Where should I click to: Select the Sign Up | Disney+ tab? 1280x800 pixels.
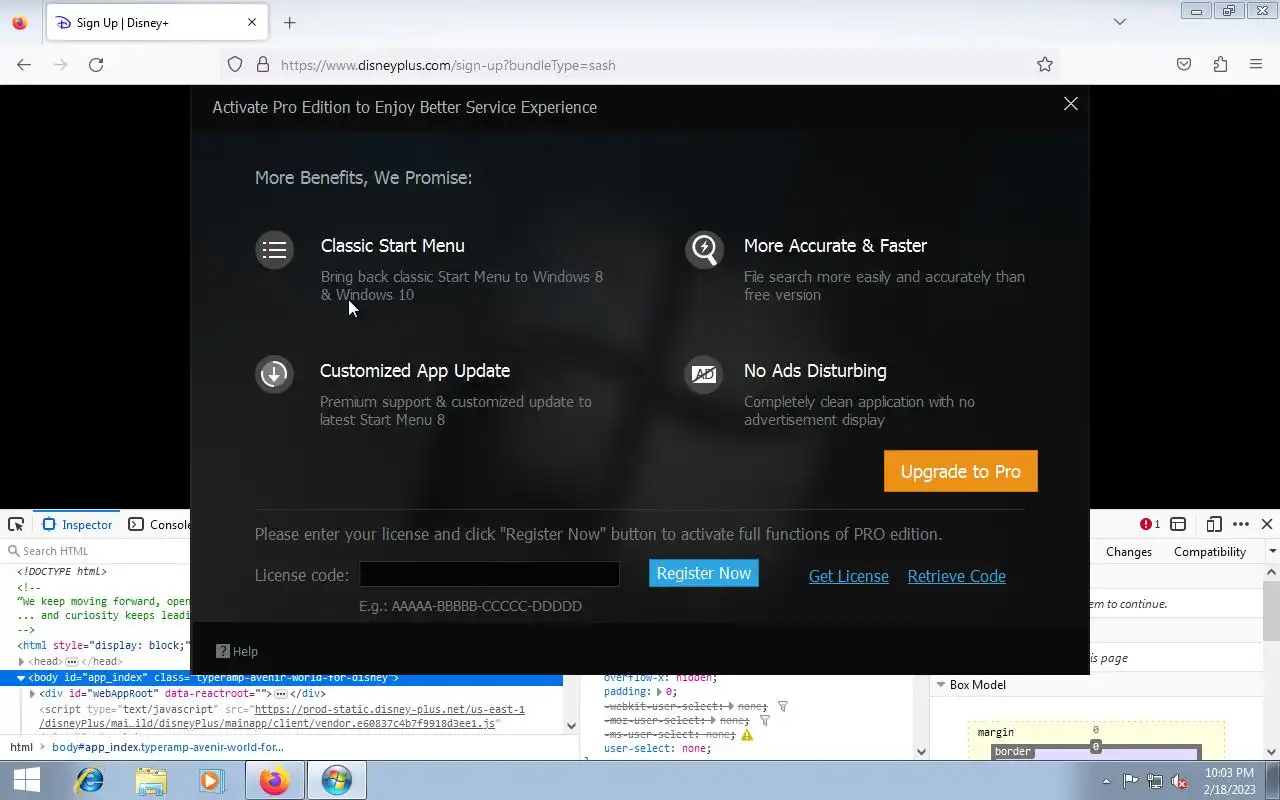click(155, 22)
